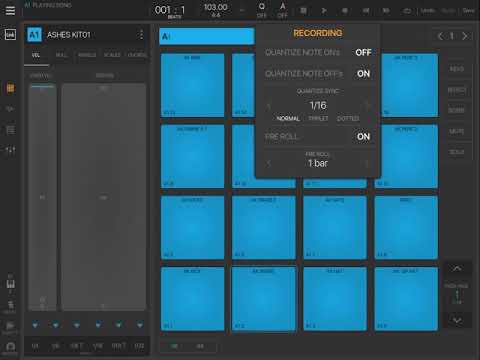Viewport: 480px width, 360px height.
Task: Go to next pad page with right chevron
Action: pyautogui.click(x=464, y=36)
